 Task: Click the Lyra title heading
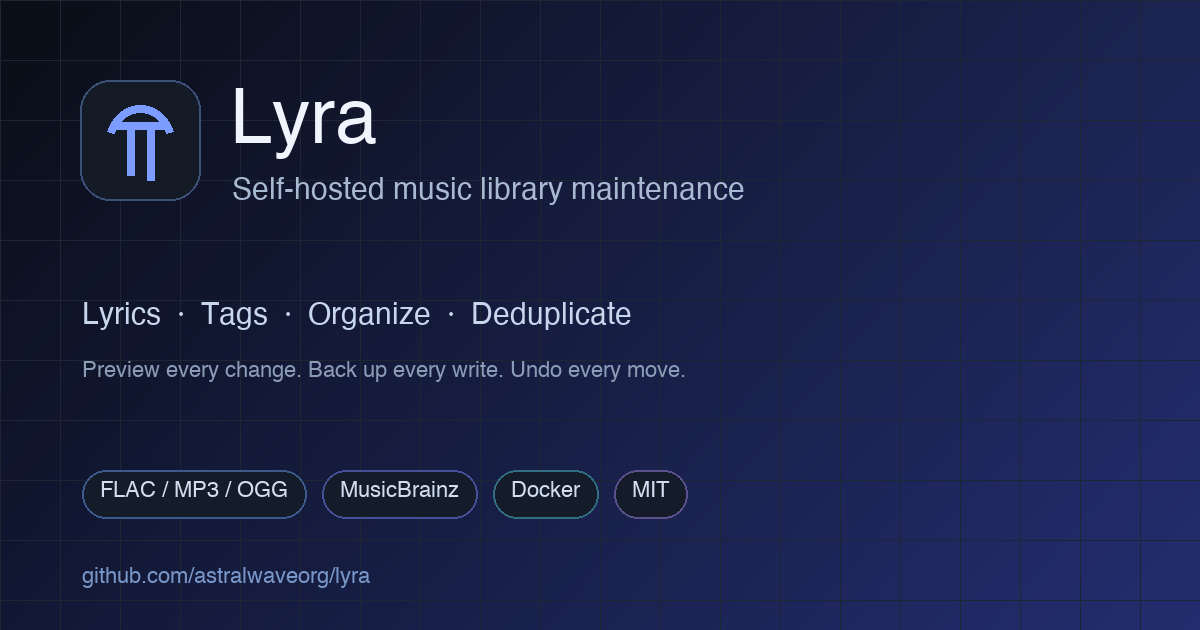(303, 119)
